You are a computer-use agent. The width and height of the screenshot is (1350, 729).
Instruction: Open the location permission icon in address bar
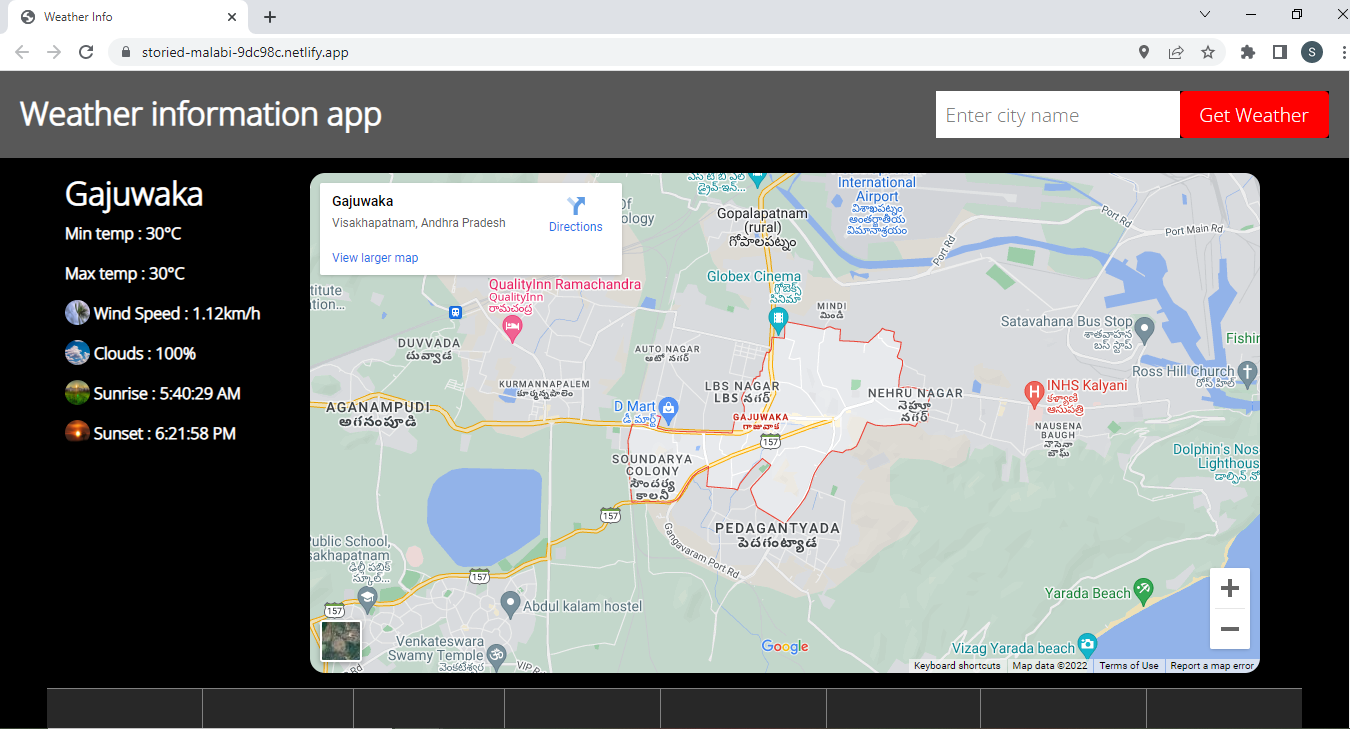point(1144,52)
